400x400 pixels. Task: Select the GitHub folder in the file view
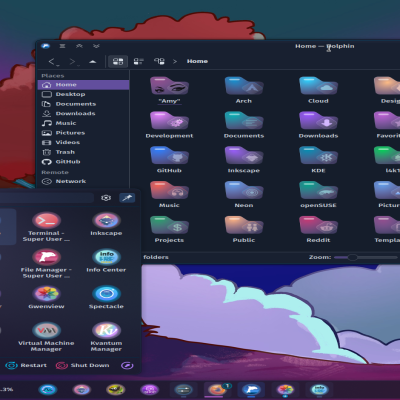click(x=169, y=156)
